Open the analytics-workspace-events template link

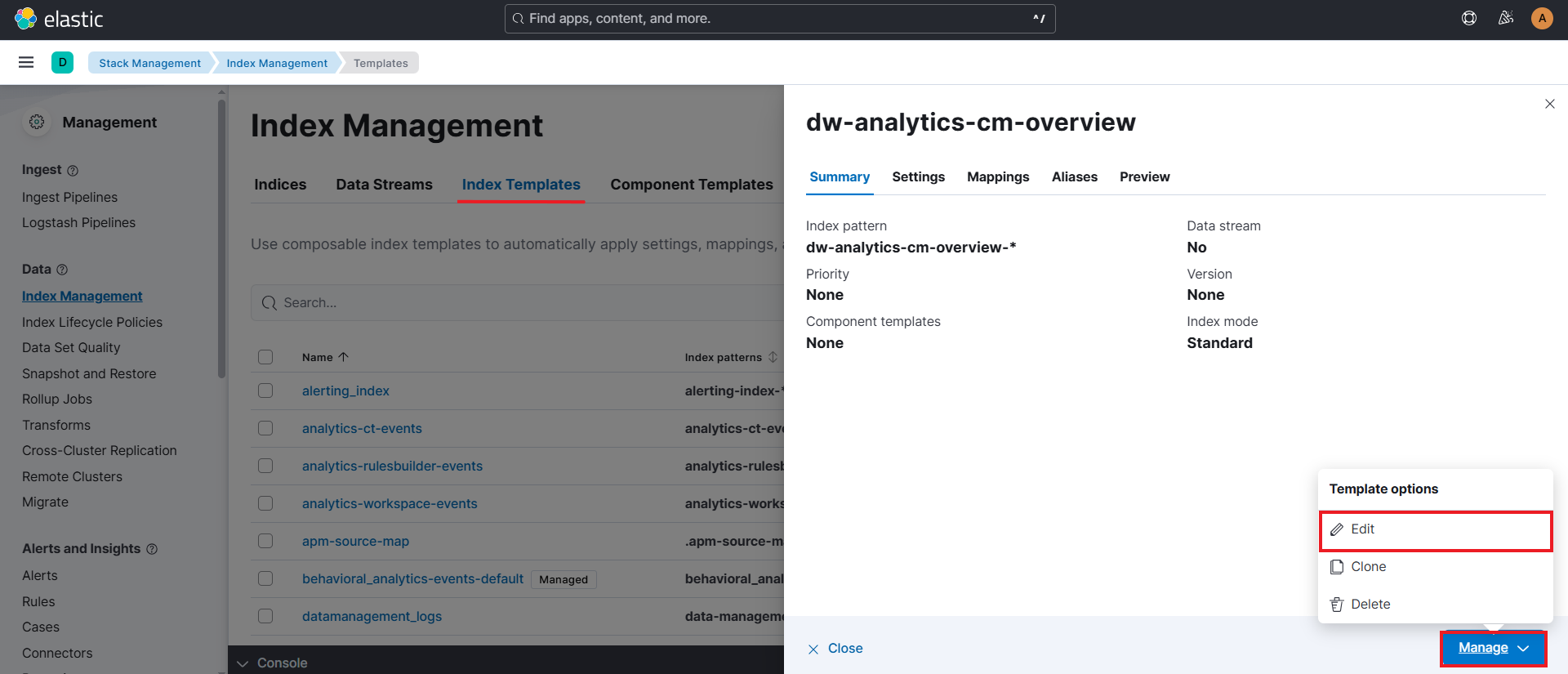tap(390, 504)
